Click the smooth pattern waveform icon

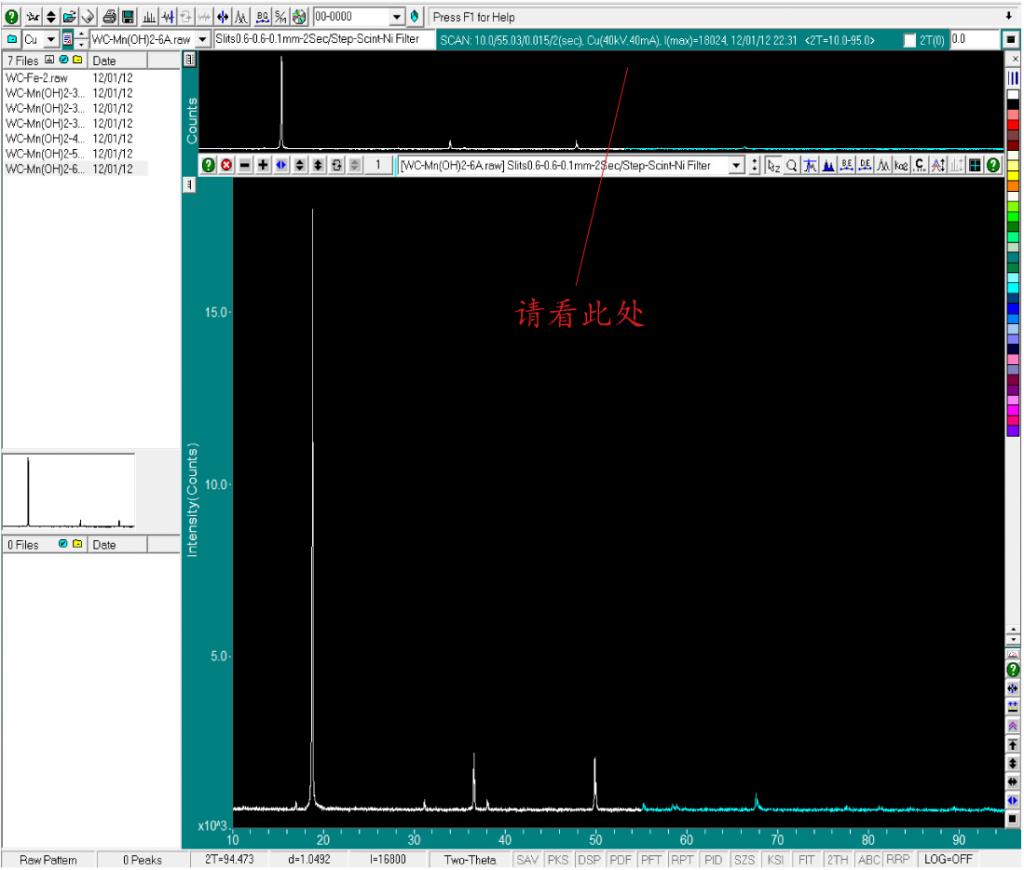[168, 16]
